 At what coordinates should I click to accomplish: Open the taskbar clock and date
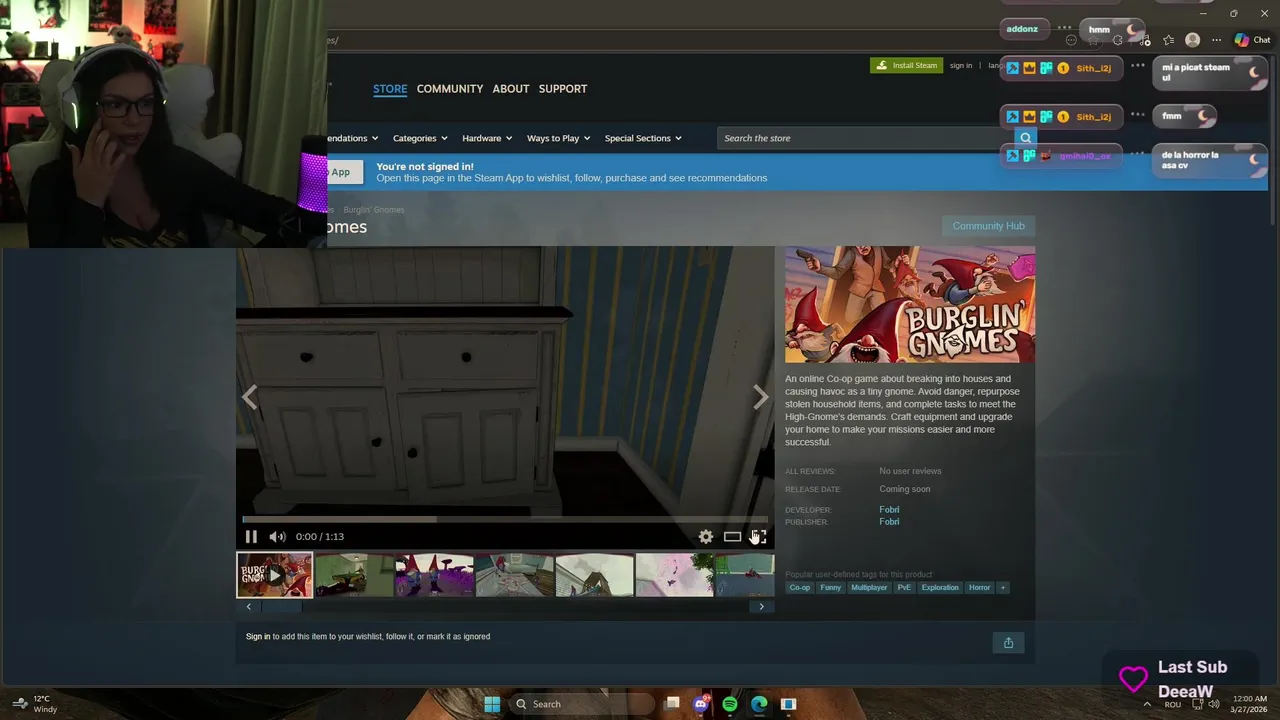point(1250,704)
